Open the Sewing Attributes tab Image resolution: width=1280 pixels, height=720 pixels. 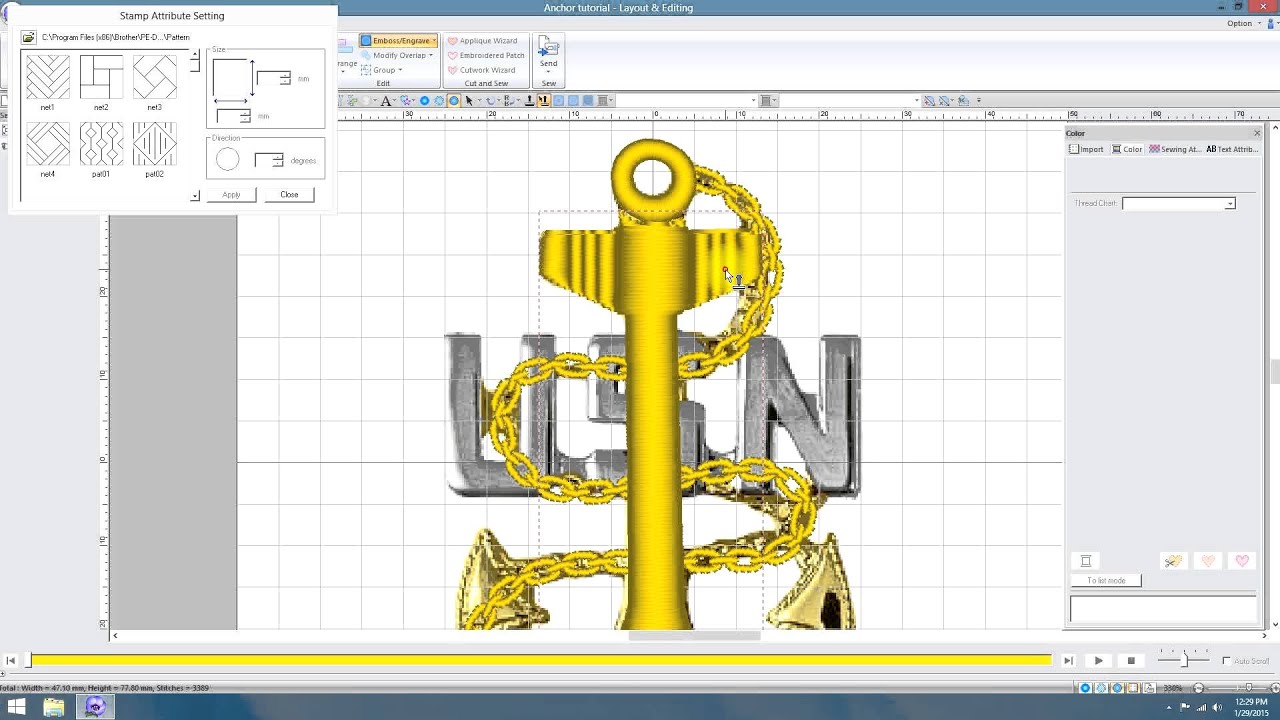point(1174,149)
